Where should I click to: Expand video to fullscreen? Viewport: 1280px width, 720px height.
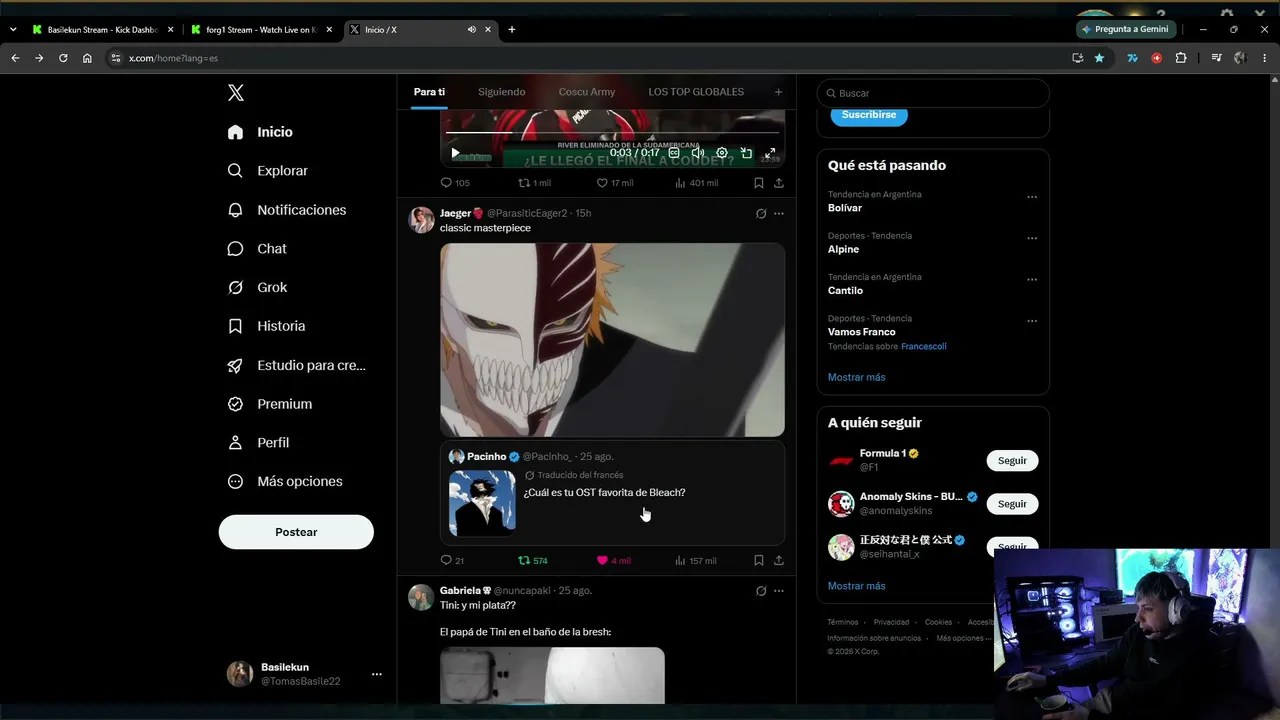770,153
